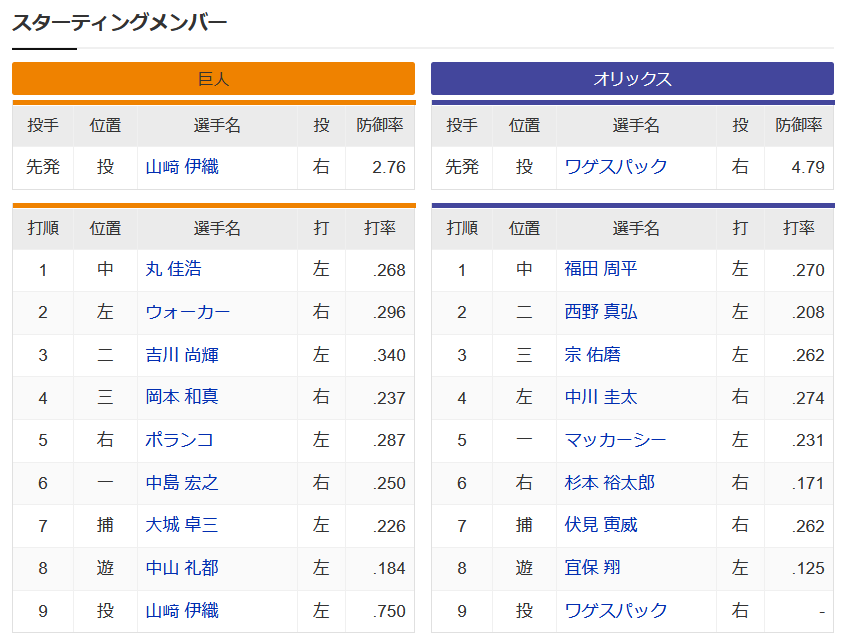Open 福田 周平 player page
Viewport: 843px width, 643px height.
point(601,269)
